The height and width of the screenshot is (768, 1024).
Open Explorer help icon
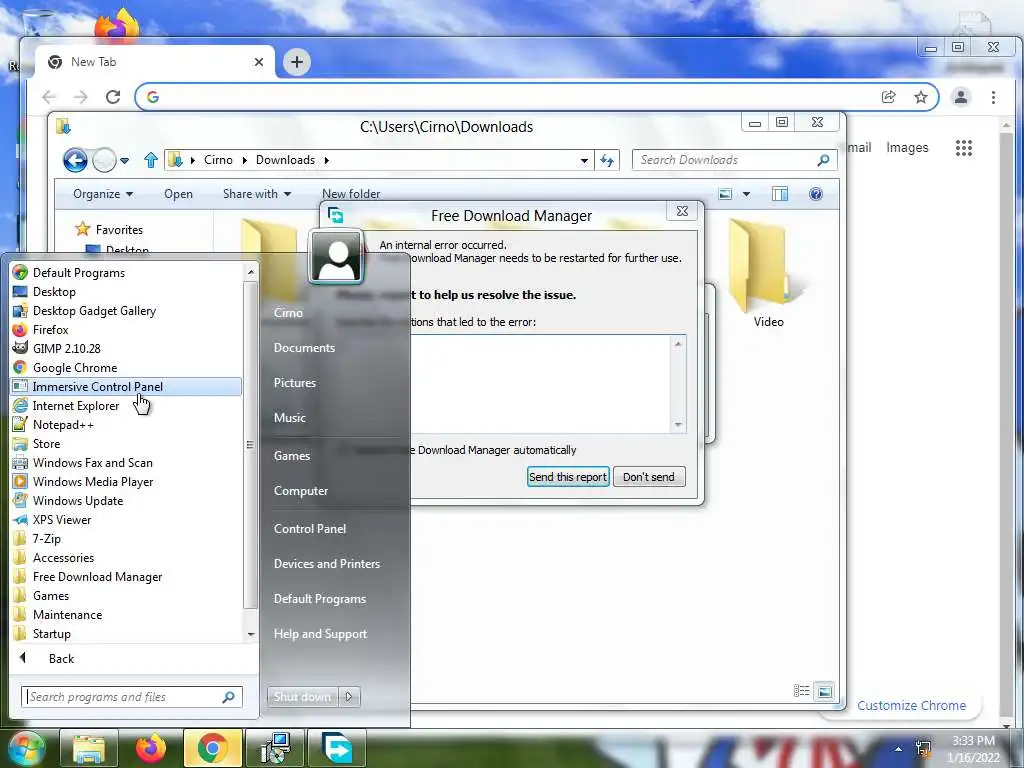pyautogui.click(x=816, y=194)
